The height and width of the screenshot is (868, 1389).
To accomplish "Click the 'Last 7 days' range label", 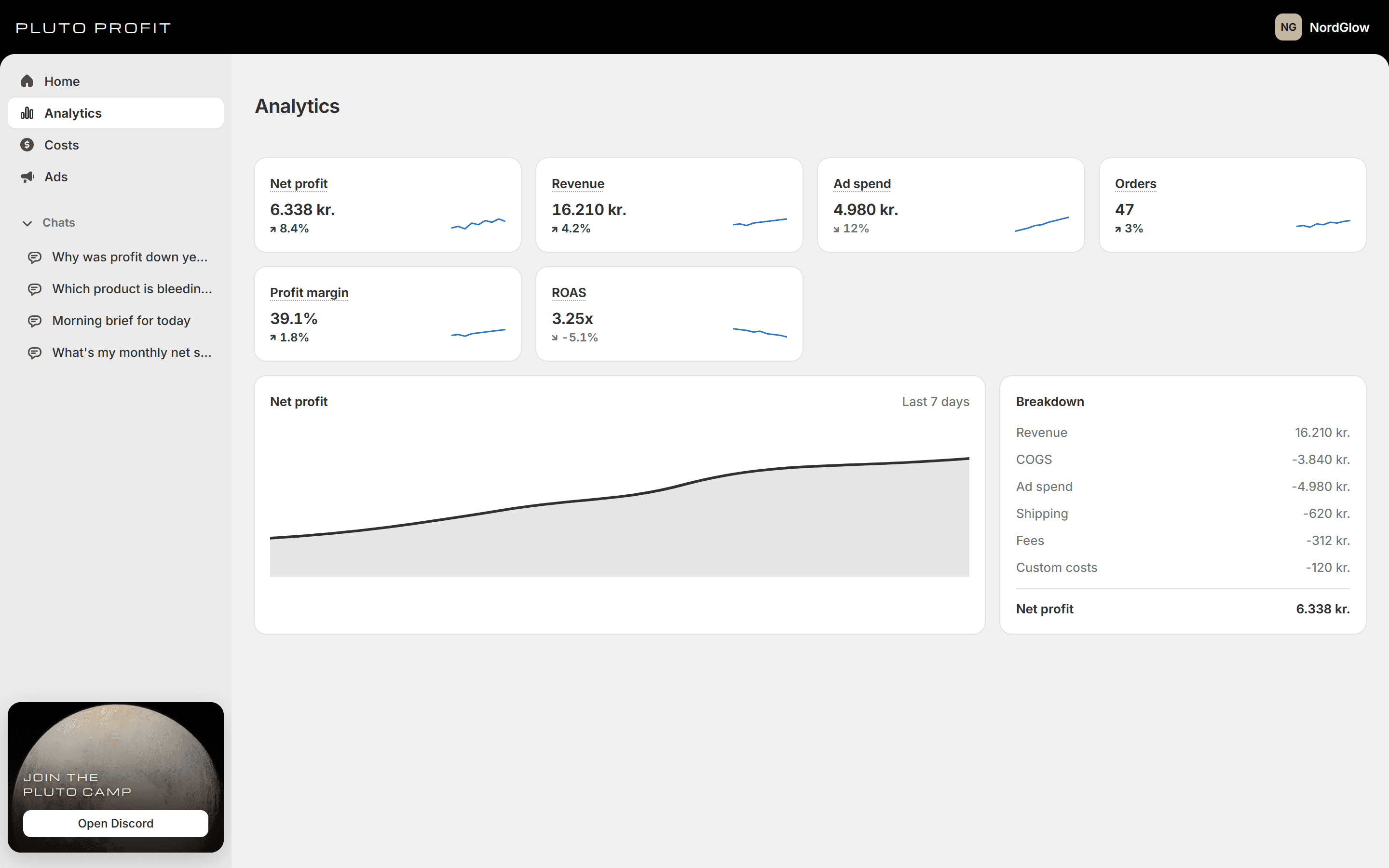I will 936,402.
